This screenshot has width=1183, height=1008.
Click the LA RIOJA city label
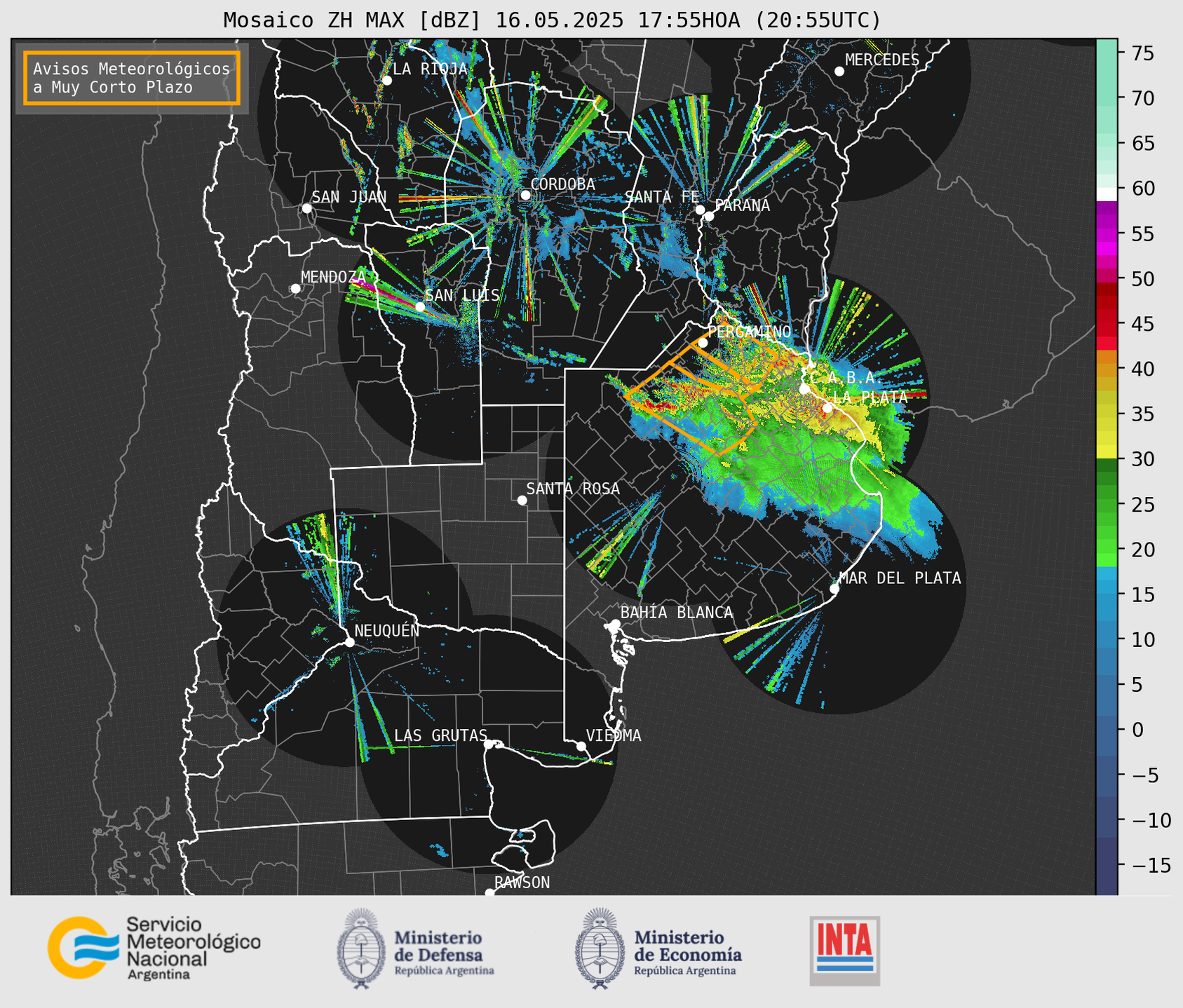point(430,69)
